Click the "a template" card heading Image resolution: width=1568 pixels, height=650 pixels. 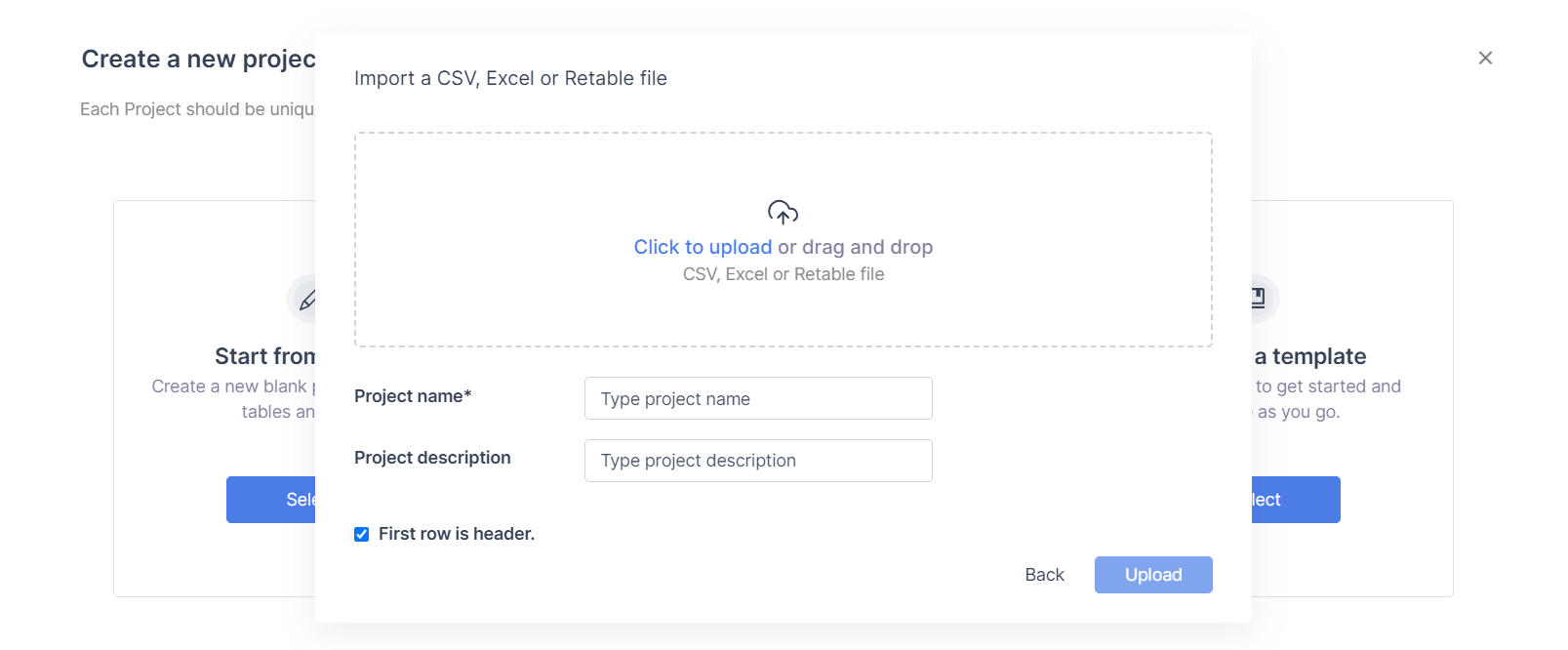[1309, 356]
